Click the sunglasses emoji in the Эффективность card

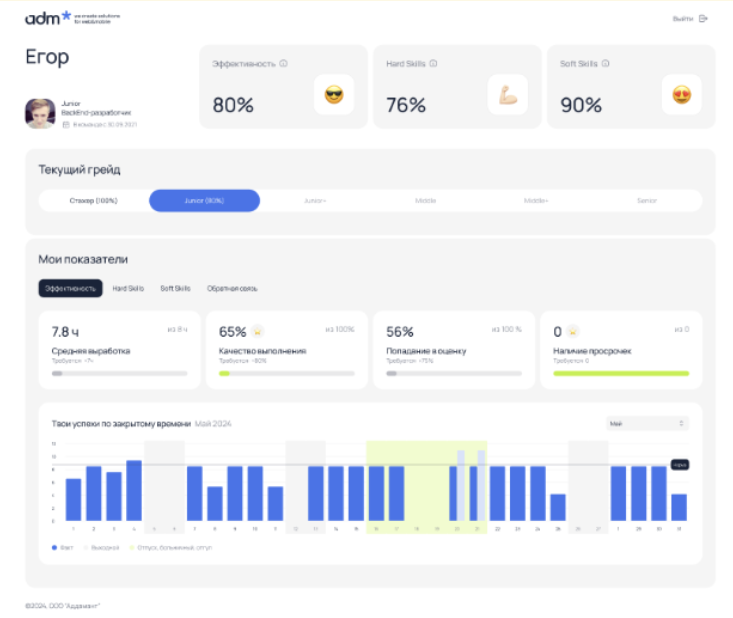point(334,95)
